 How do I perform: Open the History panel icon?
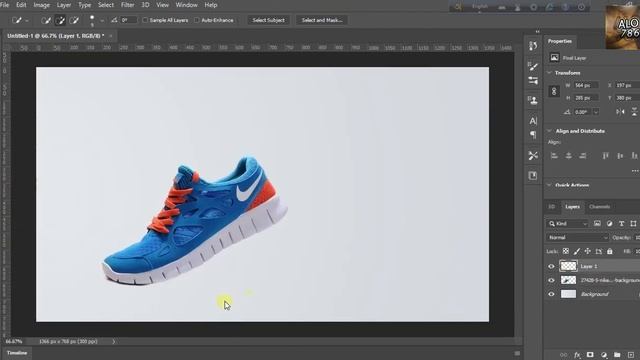[x=533, y=46]
